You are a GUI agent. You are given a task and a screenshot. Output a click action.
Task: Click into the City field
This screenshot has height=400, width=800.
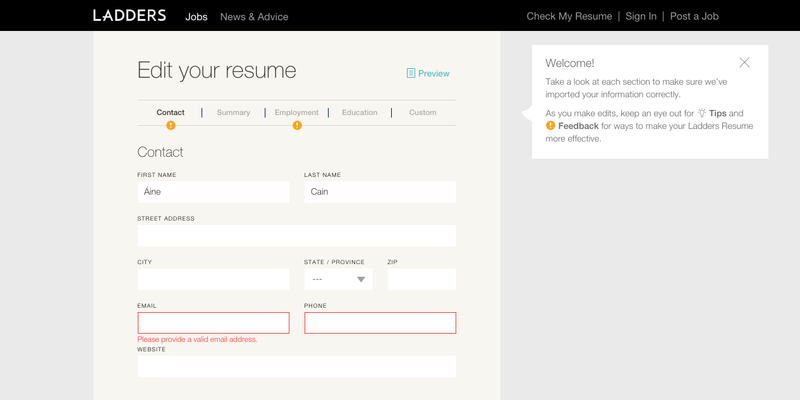(213, 280)
